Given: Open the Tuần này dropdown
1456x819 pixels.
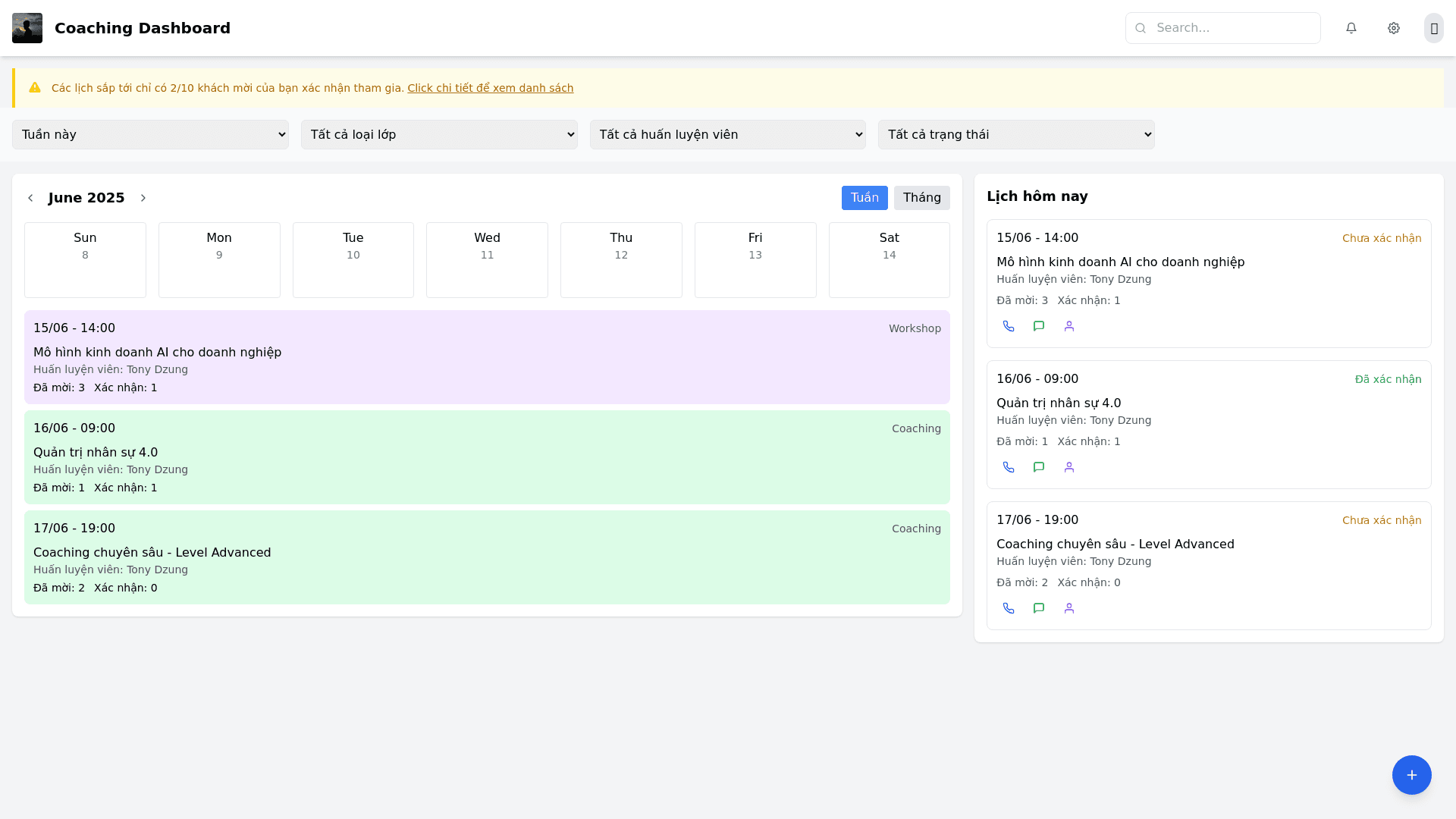Looking at the screenshot, I should click(150, 134).
